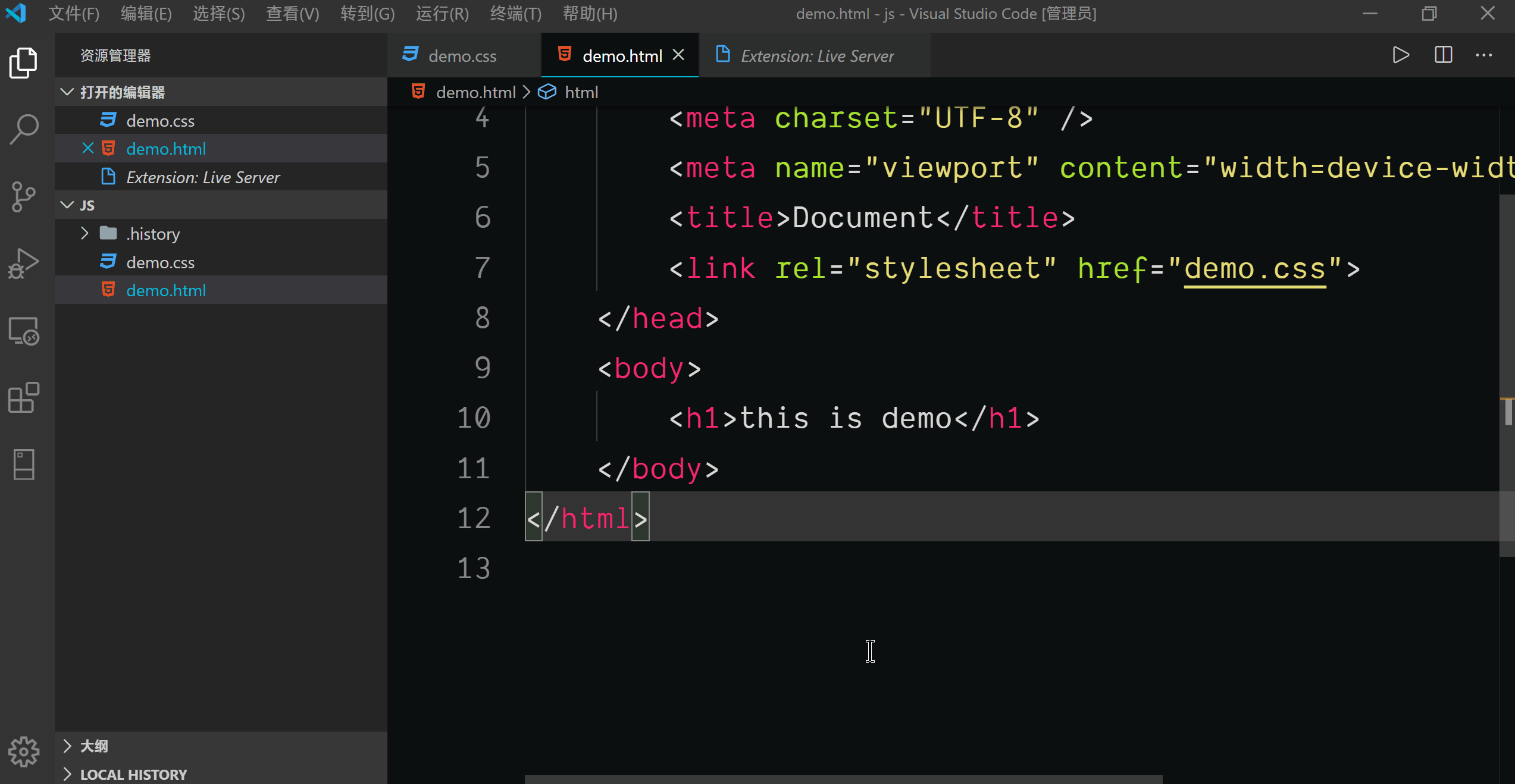
Task: Open the Extensions view icon
Action: coord(24,398)
